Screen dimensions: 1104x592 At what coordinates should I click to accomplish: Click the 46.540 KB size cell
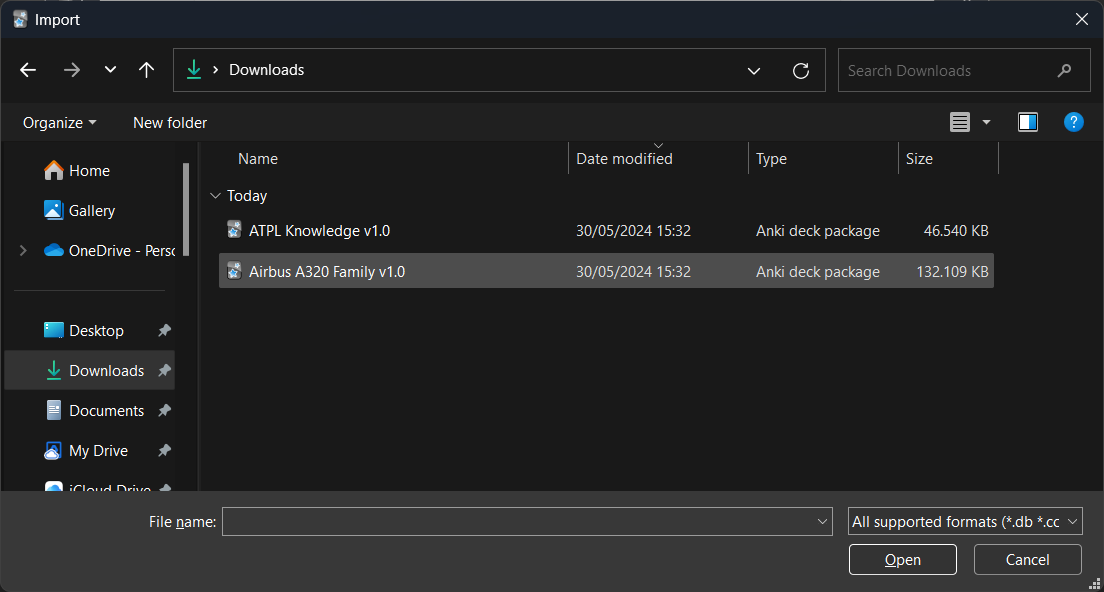click(955, 231)
